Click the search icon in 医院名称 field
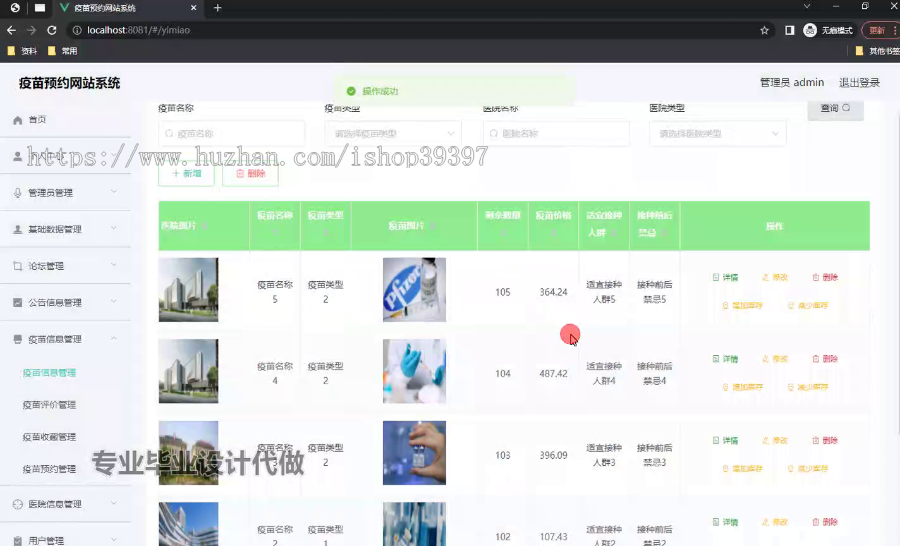Viewport: 900px width, 546px height. (494, 134)
